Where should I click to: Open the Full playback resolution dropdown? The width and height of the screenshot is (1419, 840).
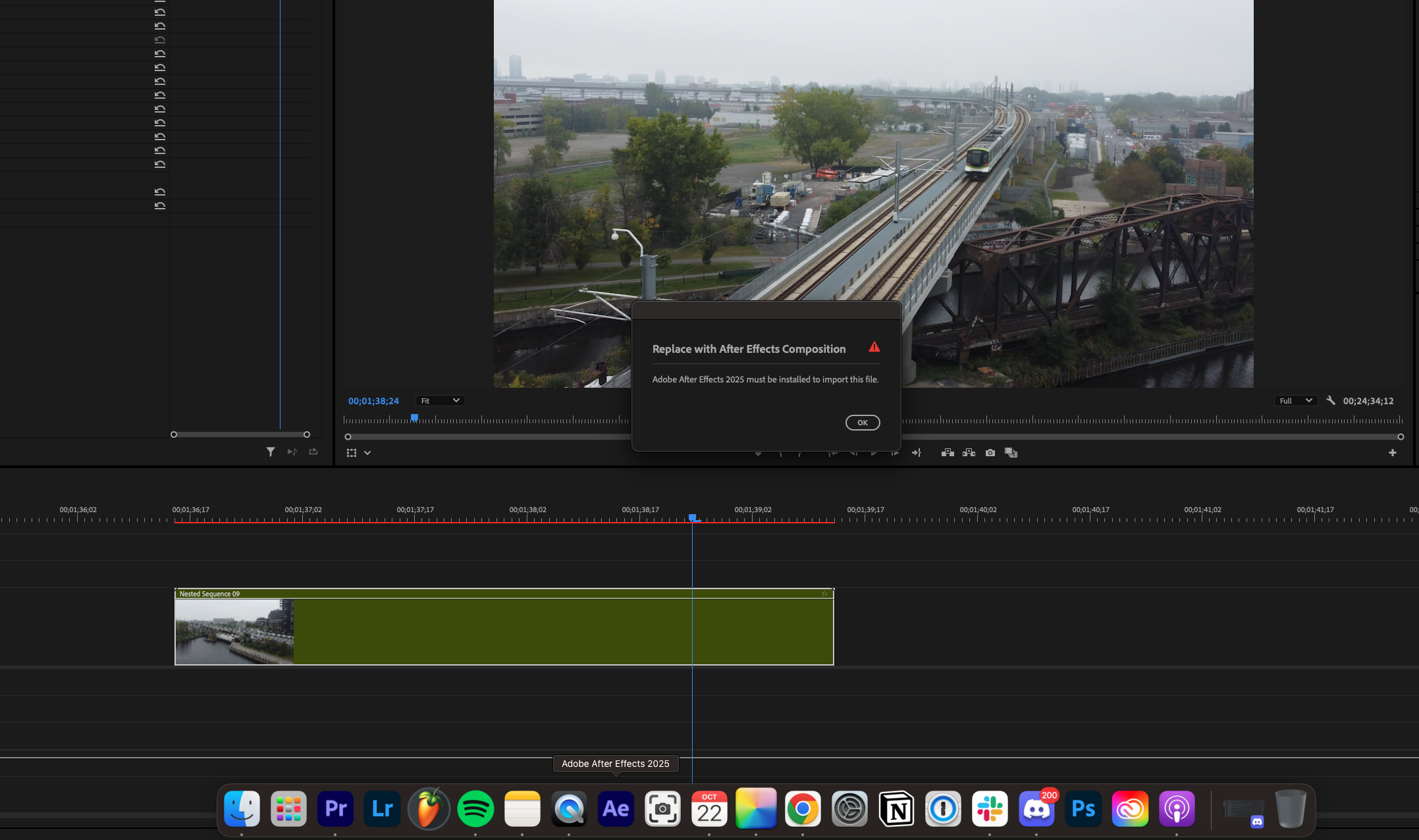(x=1295, y=400)
